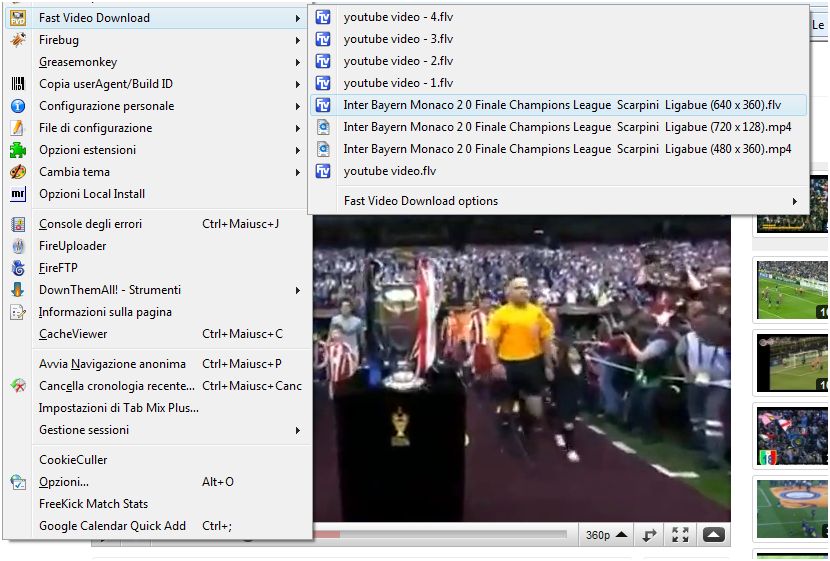
Task: Open Impostazioni di Tab Mix Plus
Action: (118, 408)
